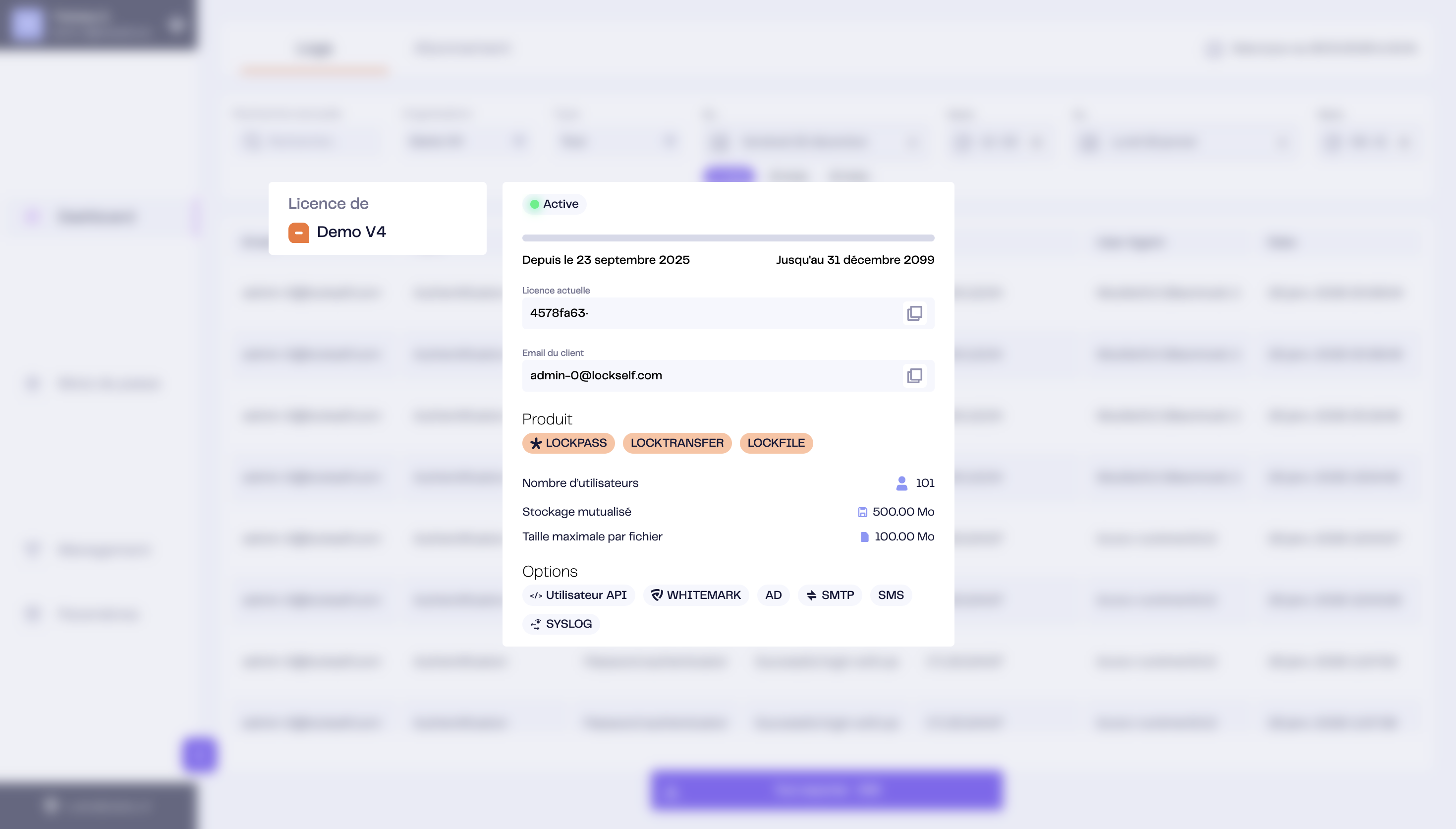
Task: Click the Demo V4 licence name
Action: [x=351, y=232]
